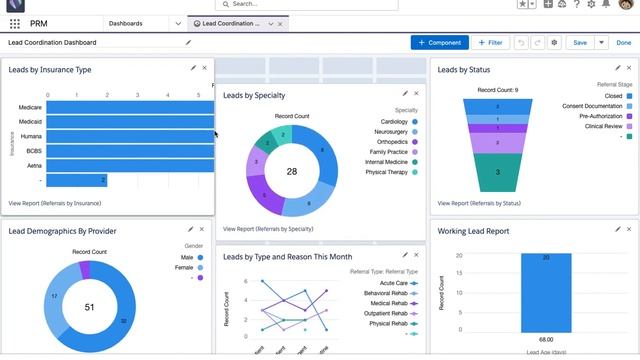
Task: Remove the Working Lead Report component
Action: coord(629,229)
